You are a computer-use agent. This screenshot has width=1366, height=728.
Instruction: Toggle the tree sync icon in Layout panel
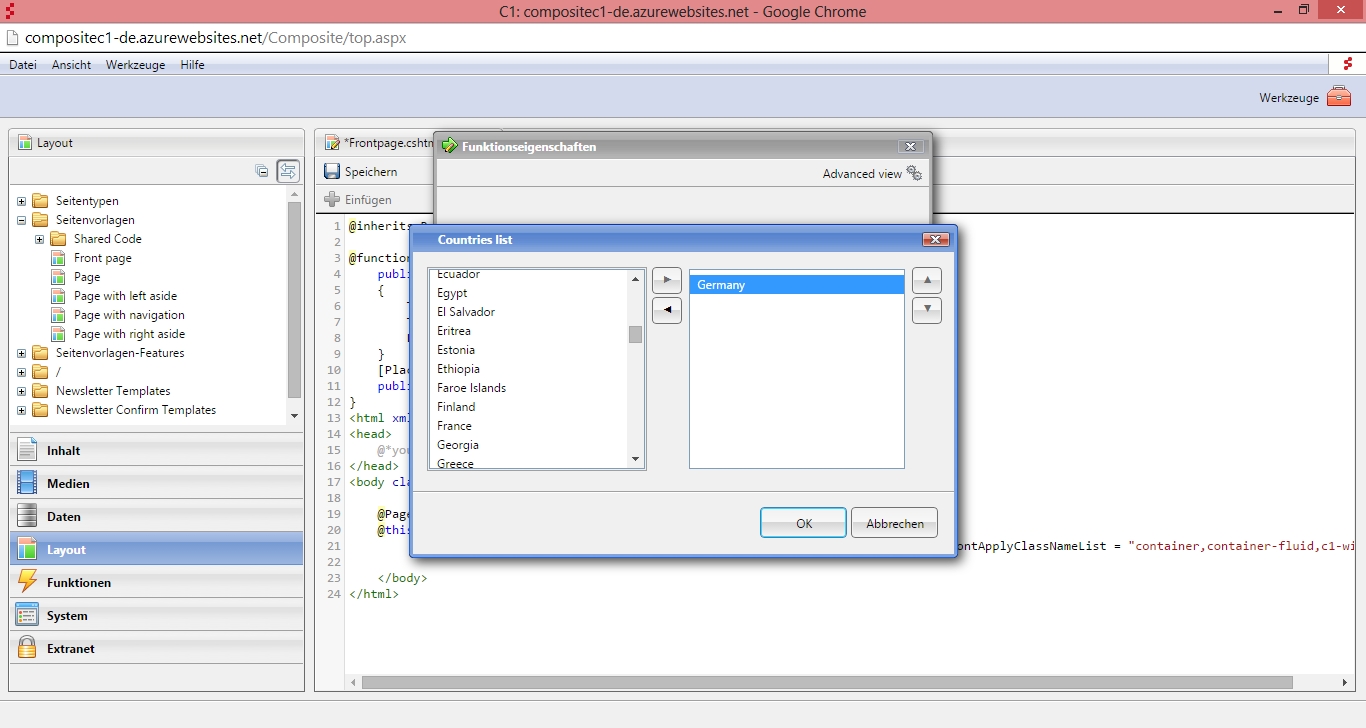[288, 171]
